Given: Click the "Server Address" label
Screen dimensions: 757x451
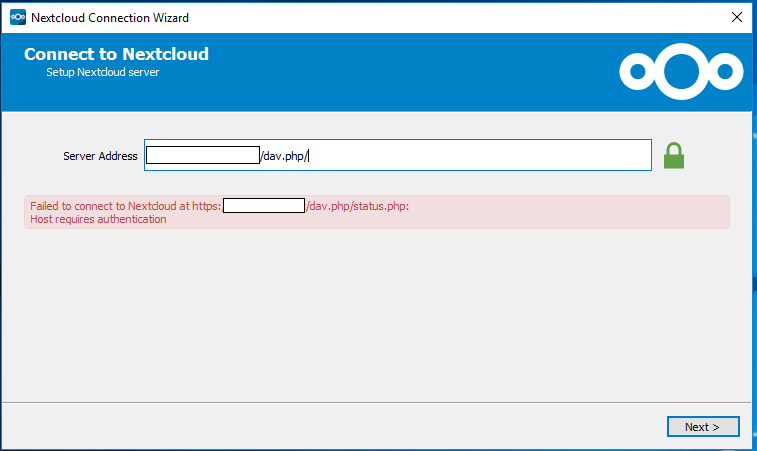Looking at the screenshot, I should click(100, 156).
